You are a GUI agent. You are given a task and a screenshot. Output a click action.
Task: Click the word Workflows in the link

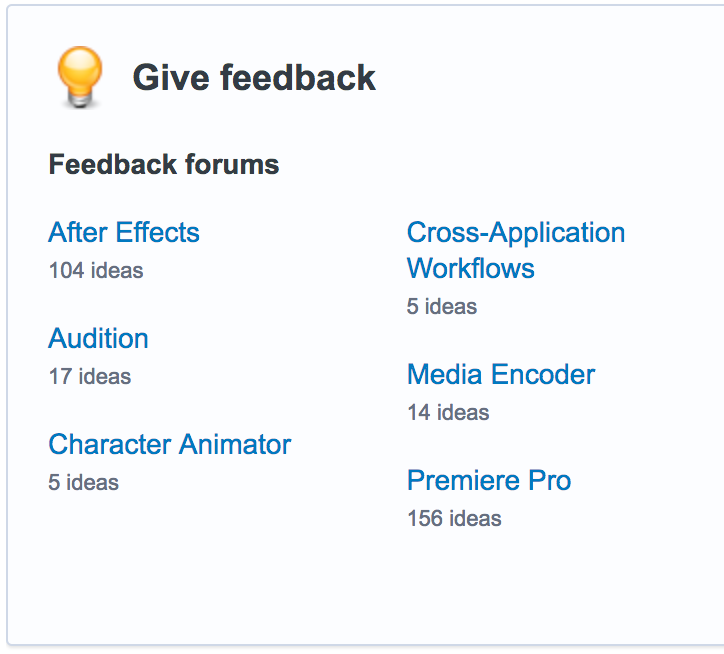click(x=471, y=268)
